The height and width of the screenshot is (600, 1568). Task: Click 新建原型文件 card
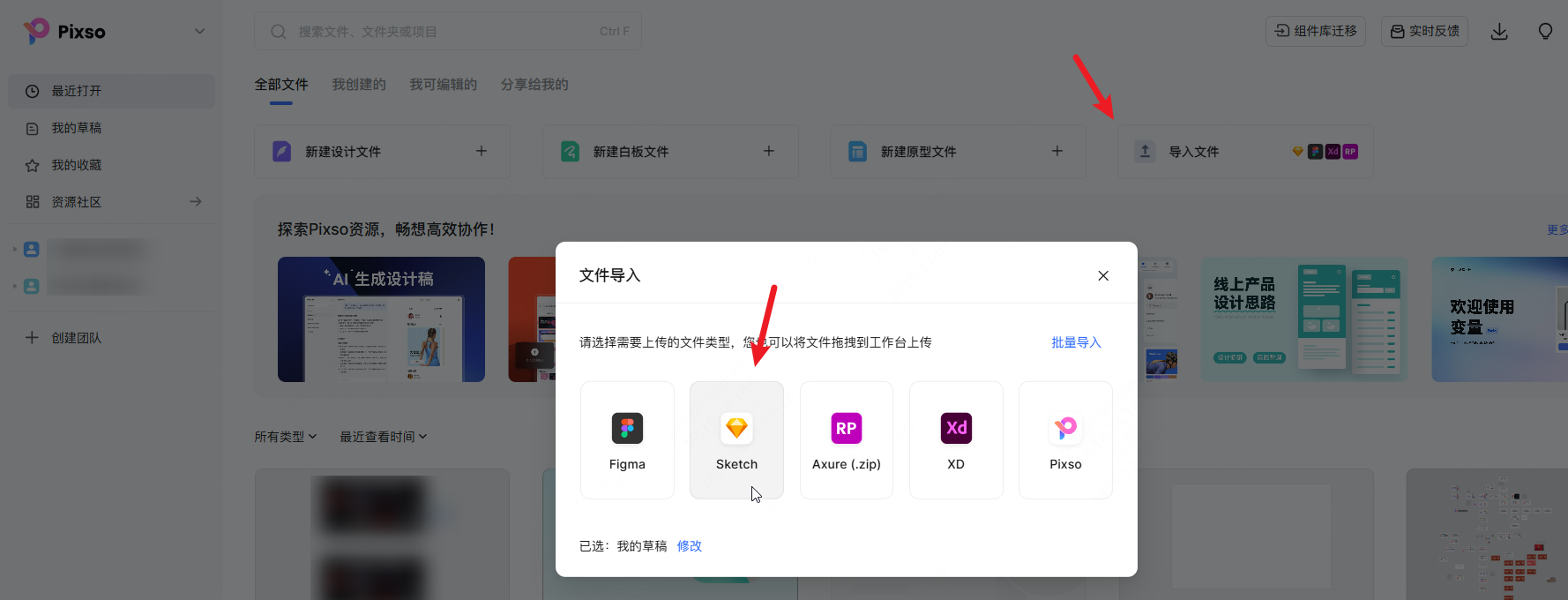(x=958, y=152)
